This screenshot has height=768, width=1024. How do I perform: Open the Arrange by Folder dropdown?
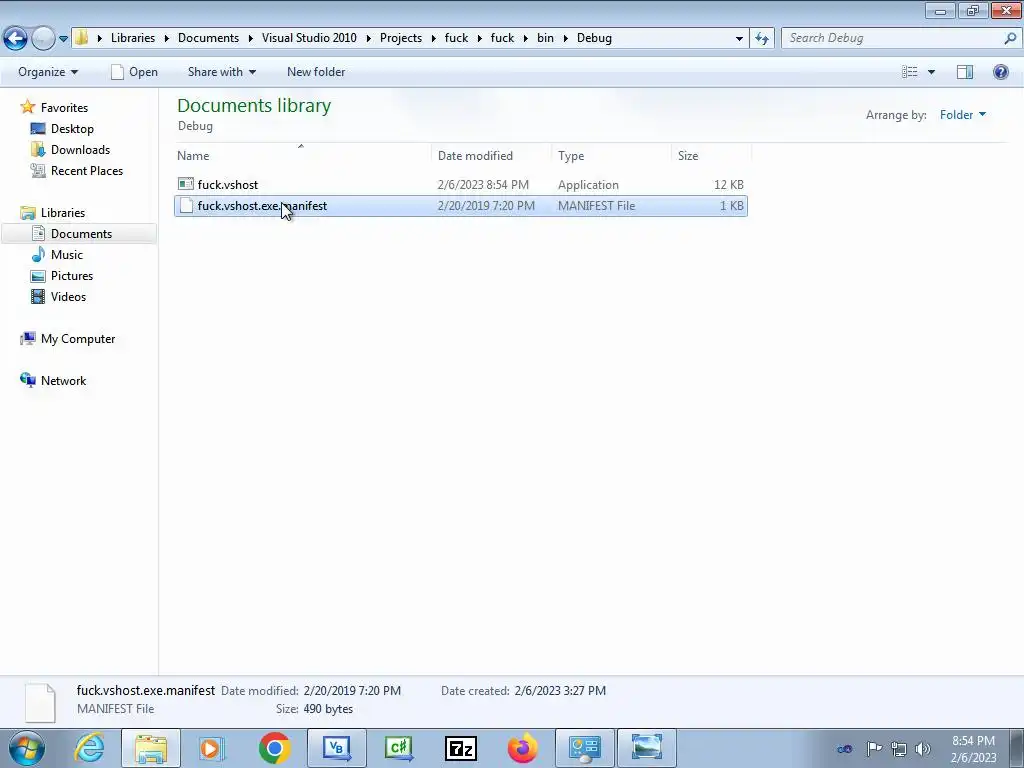963,115
